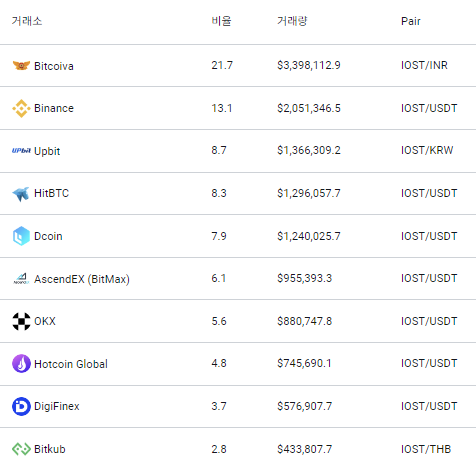Open the OKX checkered logo icon
Image resolution: width=476 pixels, height=466 pixels.
click(21, 321)
